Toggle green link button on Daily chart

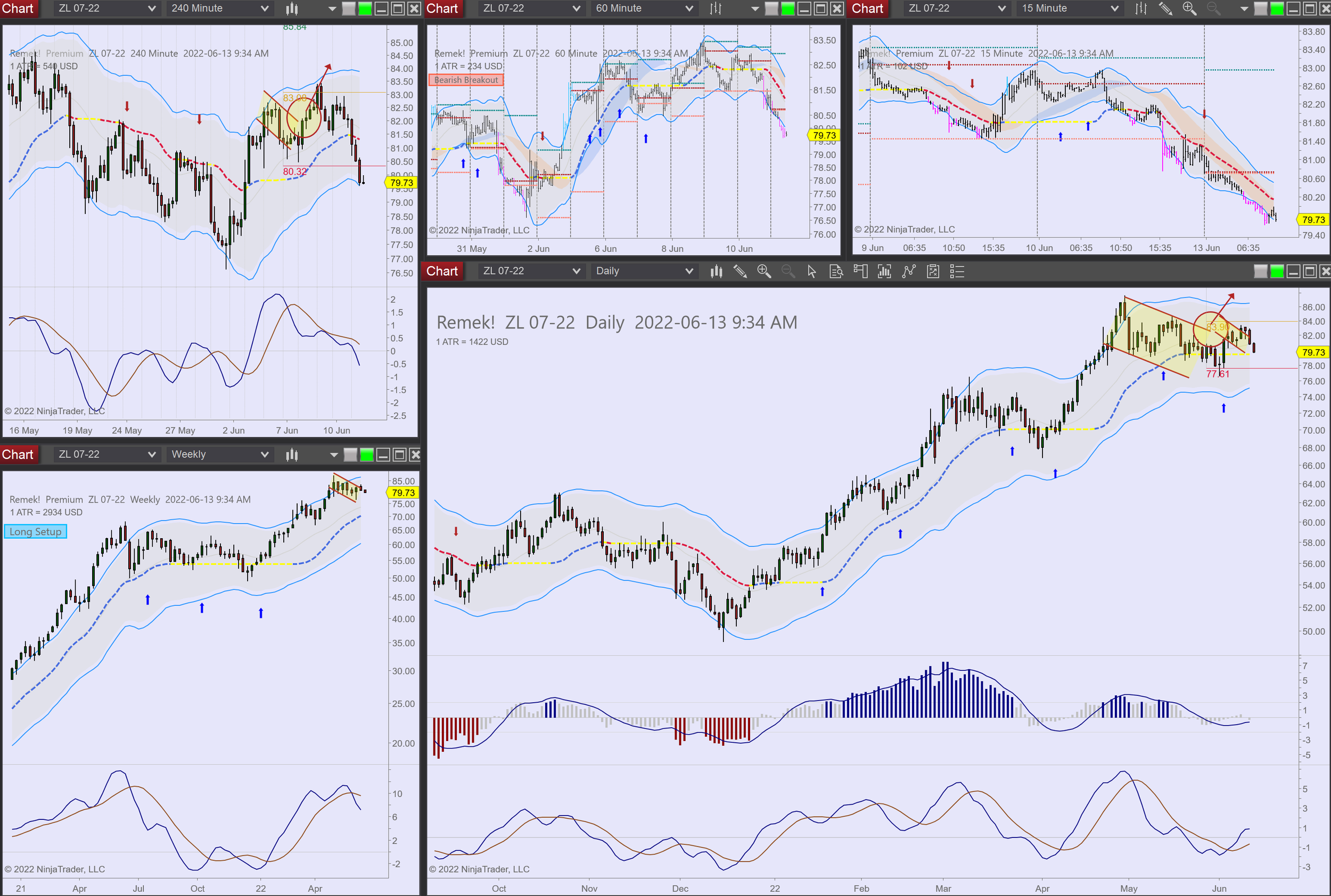(1277, 272)
